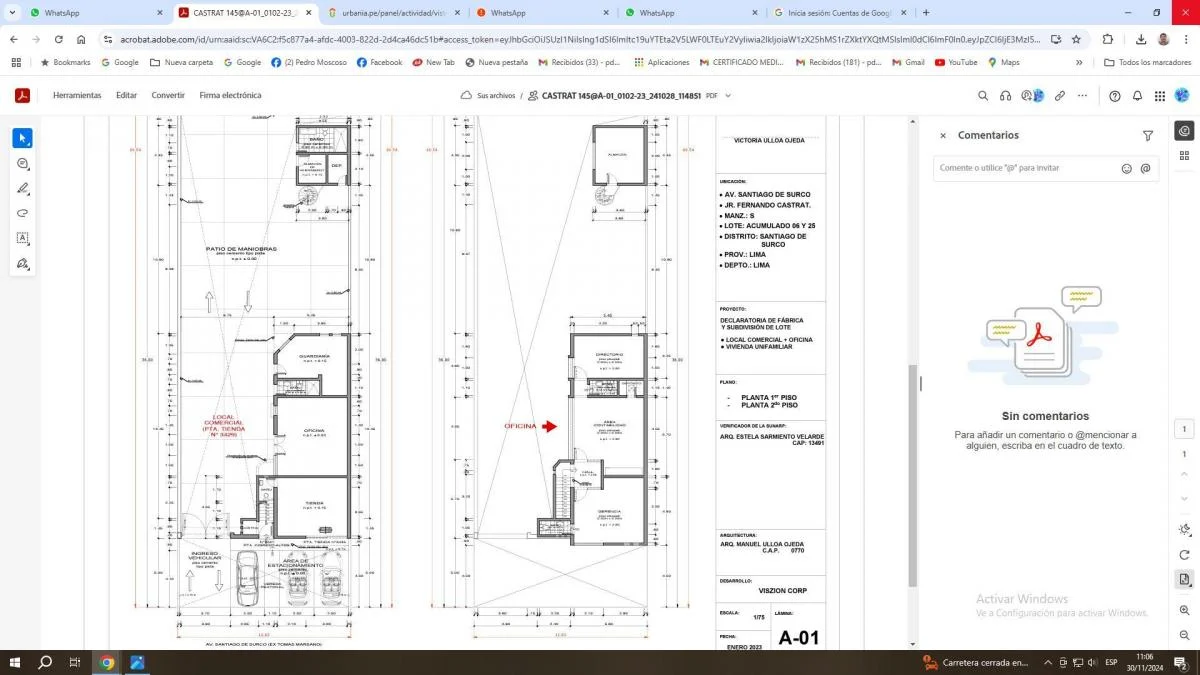
Task: Bookmark this page with the star
Action: (x=1076, y=39)
